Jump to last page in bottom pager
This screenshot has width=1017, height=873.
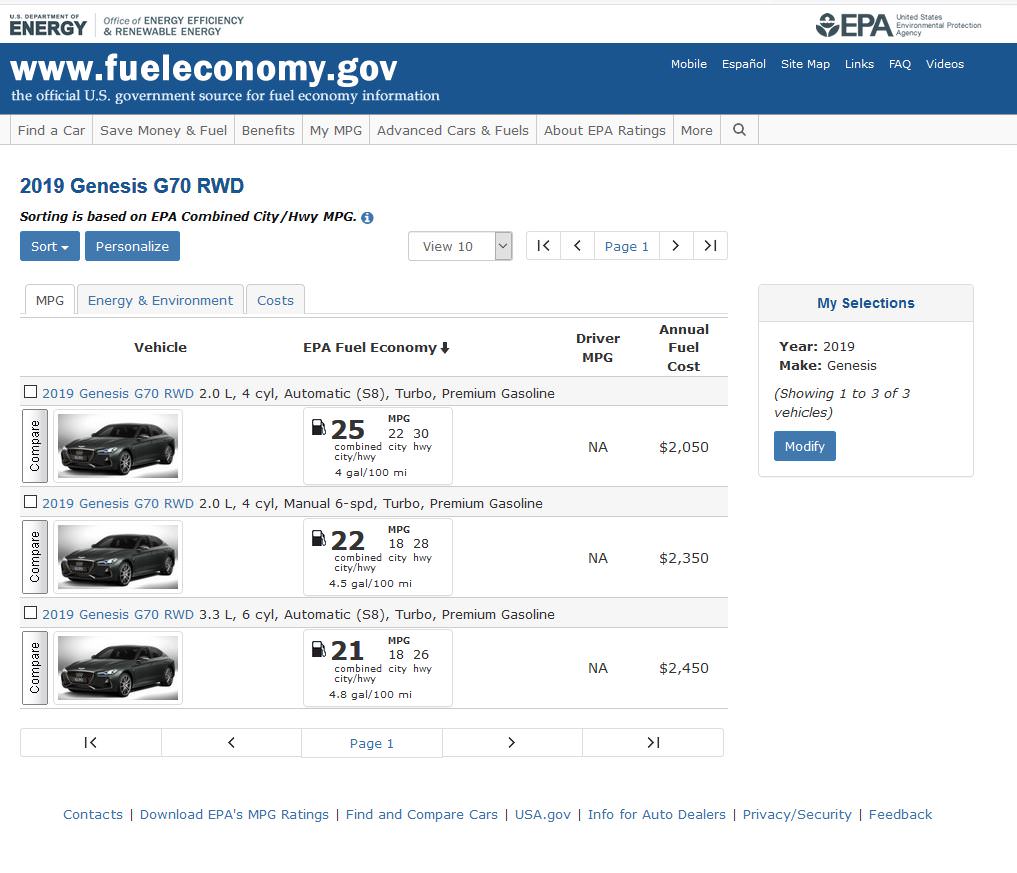click(x=653, y=743)
